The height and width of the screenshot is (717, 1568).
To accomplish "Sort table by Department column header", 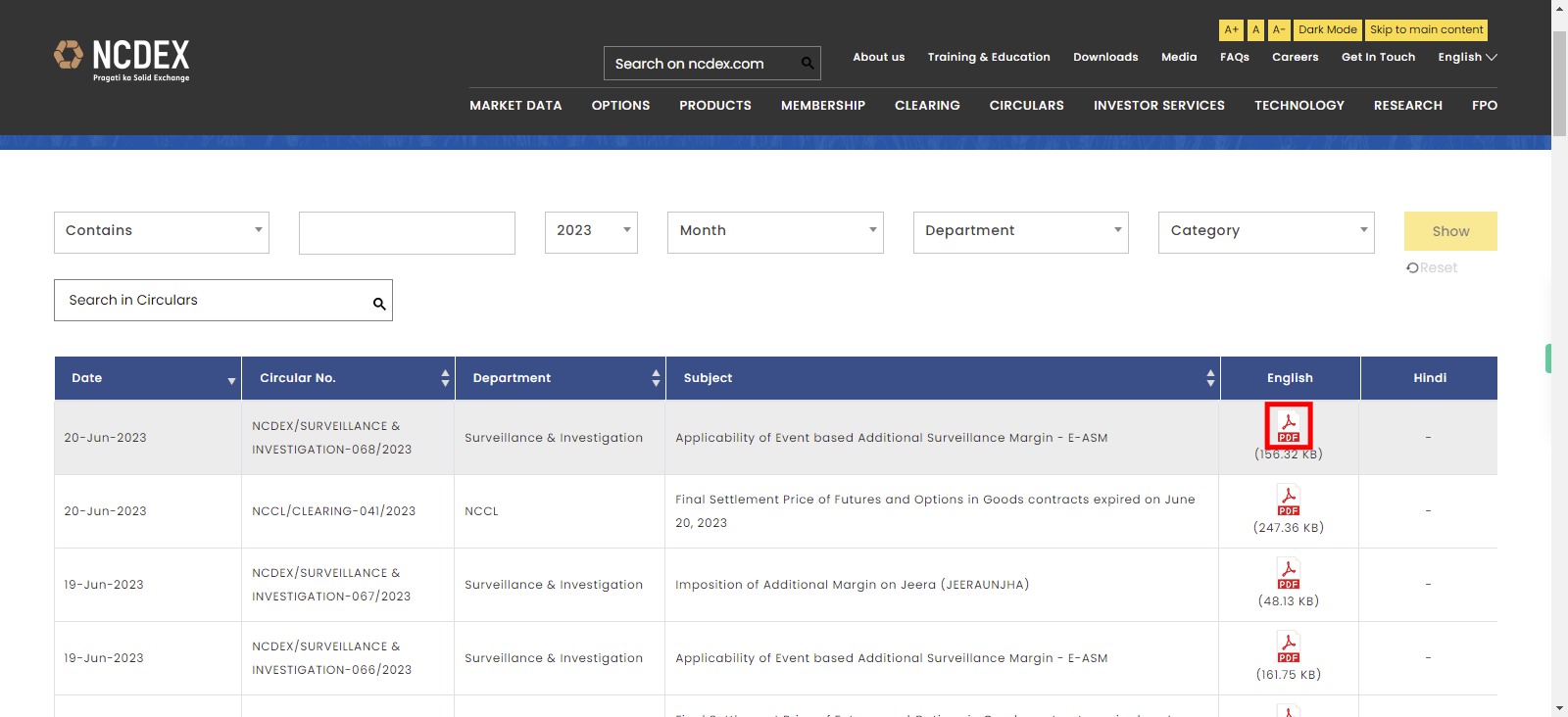I will coord(561,378).
